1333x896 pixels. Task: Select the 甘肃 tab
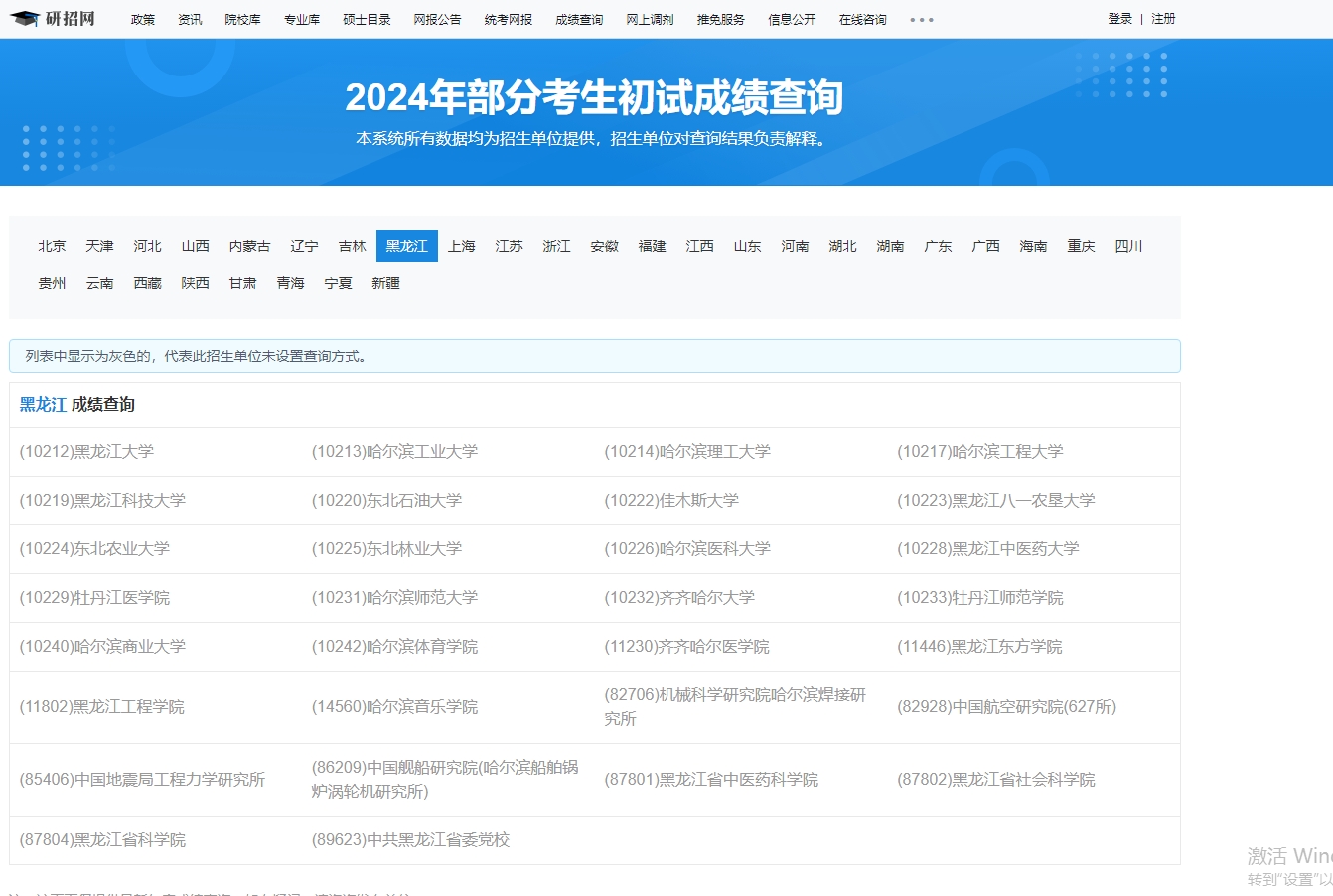(243, 283)
